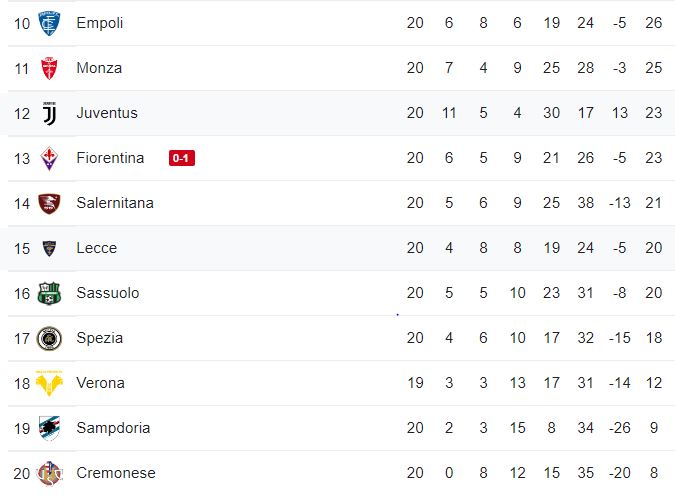Select the Sassuolo team name
Screen dimensions: 675x500
108,293
